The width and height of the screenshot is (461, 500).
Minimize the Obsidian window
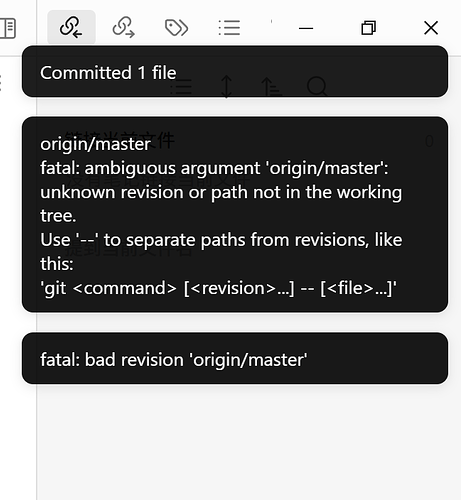click(x=306, y=28)
